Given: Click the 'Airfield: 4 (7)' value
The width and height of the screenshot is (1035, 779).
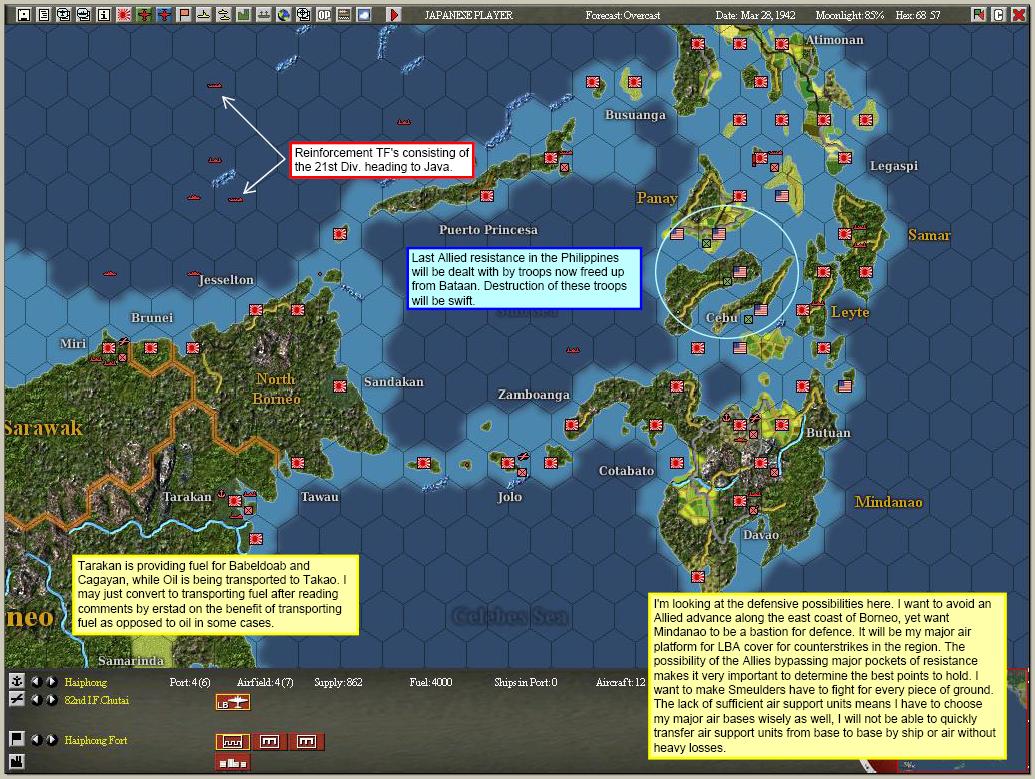Looking at the screenshot, I should pos(265,682).
